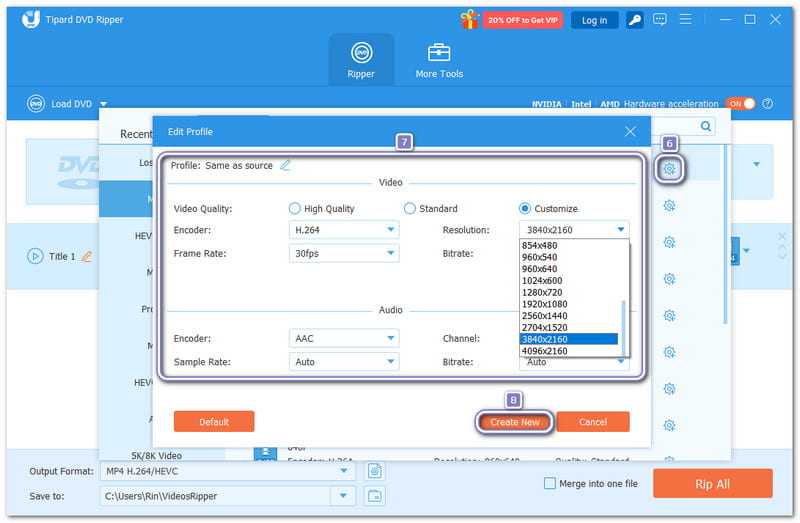Viewport: 800px width, 523px height.
Task: Select High Quality video option
Action: 295,209
